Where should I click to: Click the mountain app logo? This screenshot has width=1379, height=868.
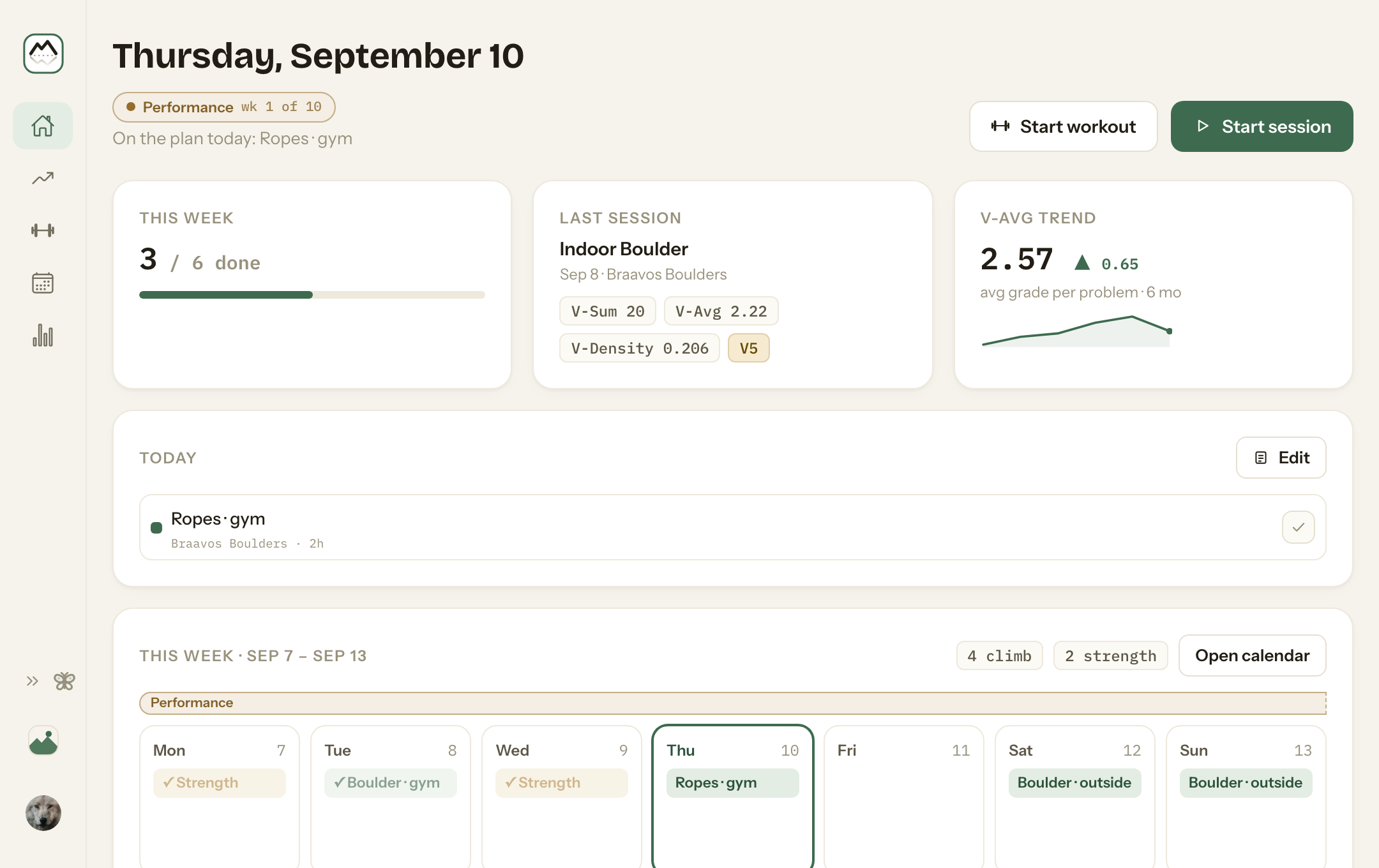(43, 54)
